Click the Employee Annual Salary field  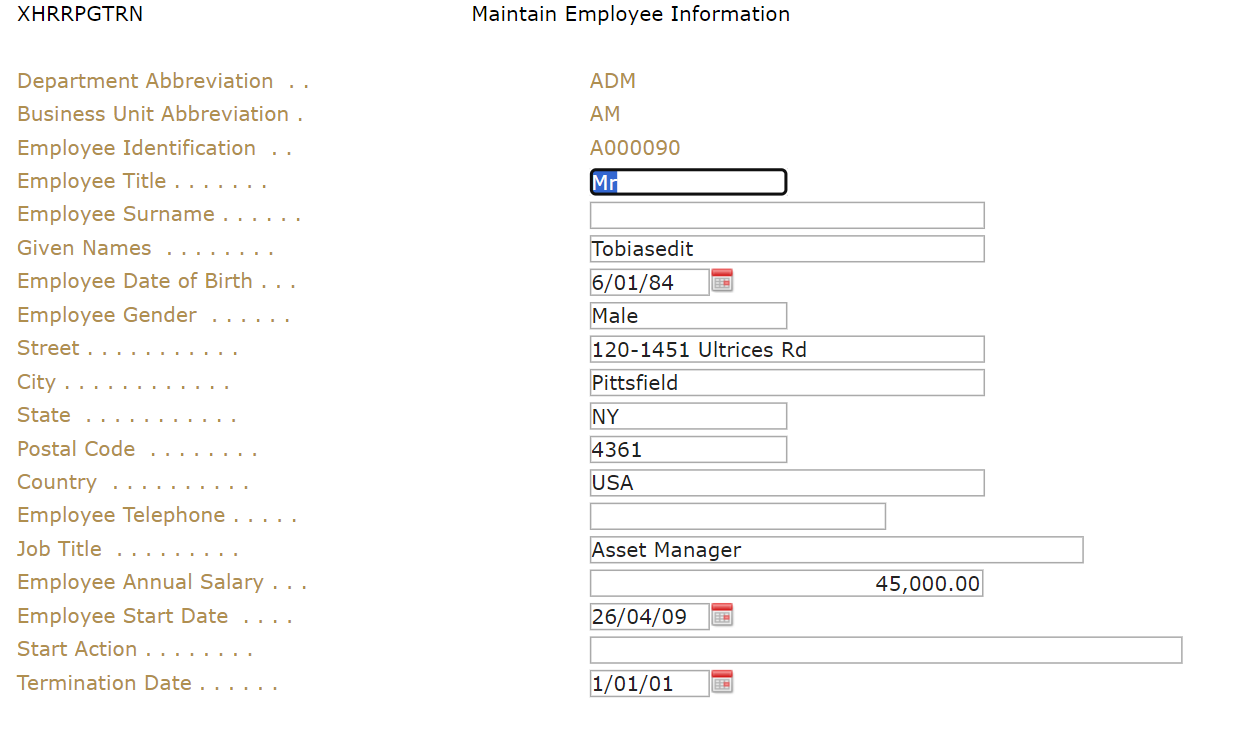point(786,583)
